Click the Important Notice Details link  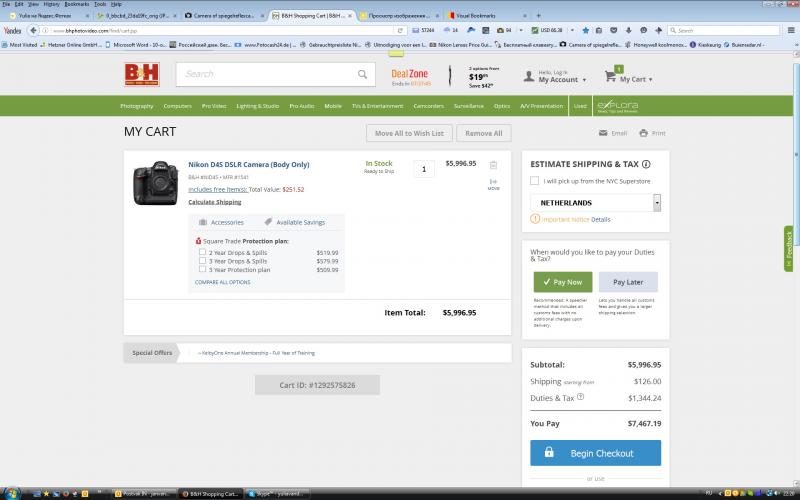(x=601, y=219)
